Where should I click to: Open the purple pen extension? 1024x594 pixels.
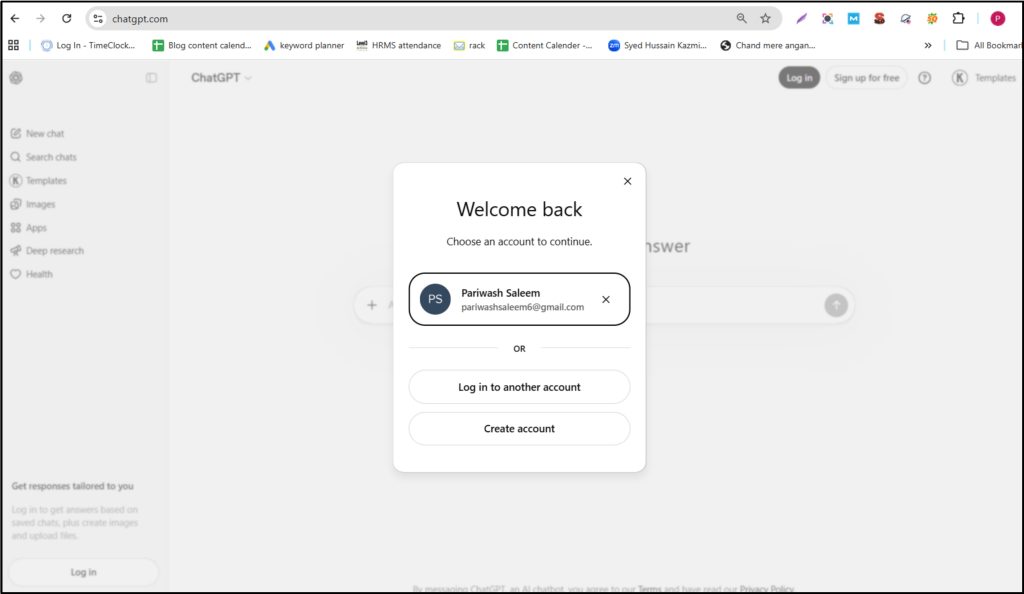pos(801,18)
